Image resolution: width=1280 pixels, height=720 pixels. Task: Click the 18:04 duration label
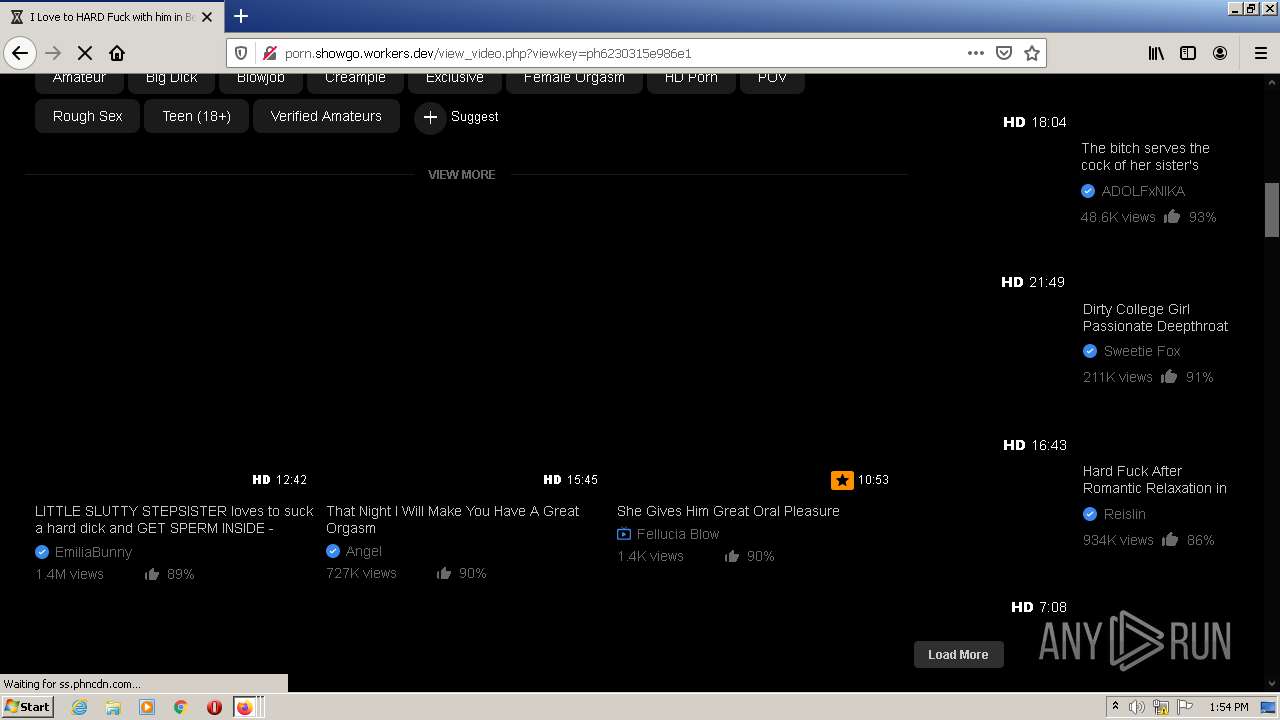point(1049,122)
